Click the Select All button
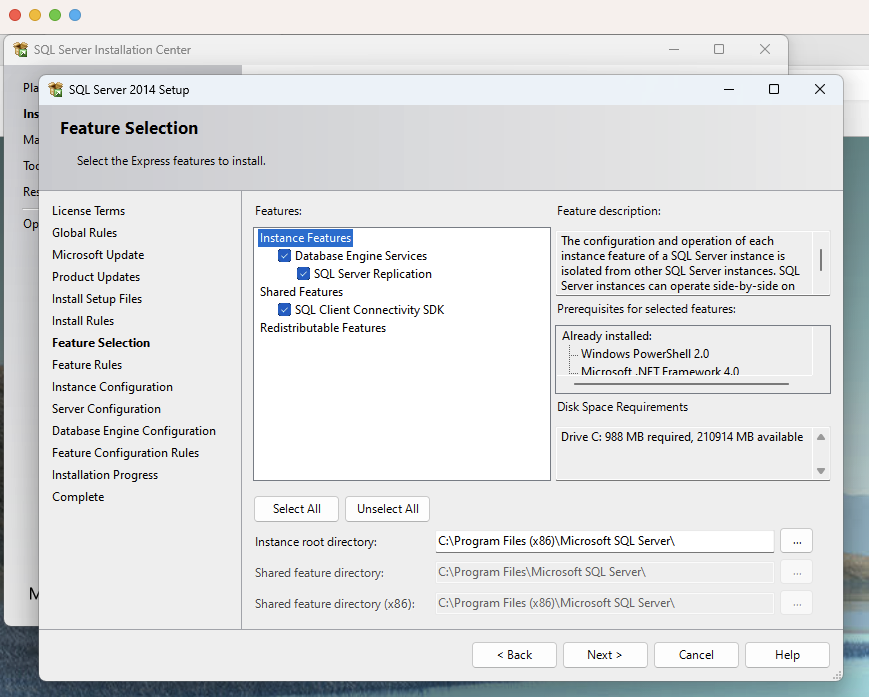This screenshot has width=869, height=697. pos(297,509)
